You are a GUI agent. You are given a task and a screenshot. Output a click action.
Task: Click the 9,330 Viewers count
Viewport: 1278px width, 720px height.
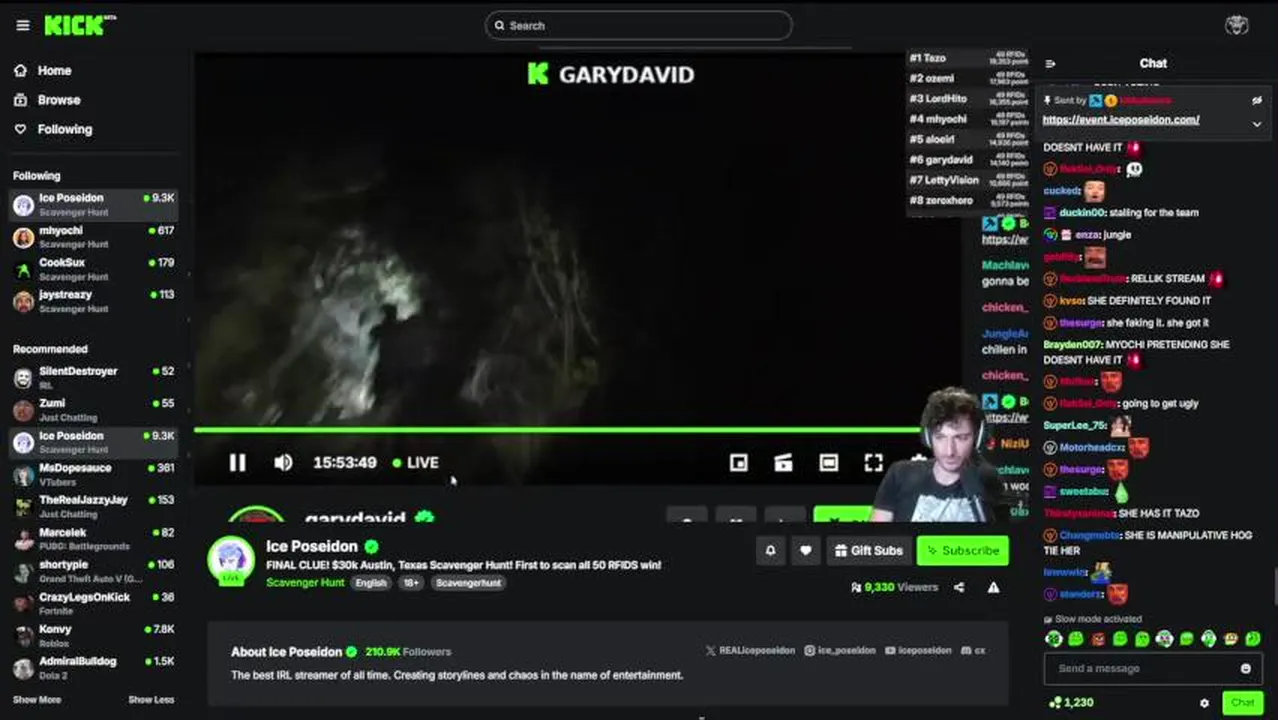[x=894, y=587]
